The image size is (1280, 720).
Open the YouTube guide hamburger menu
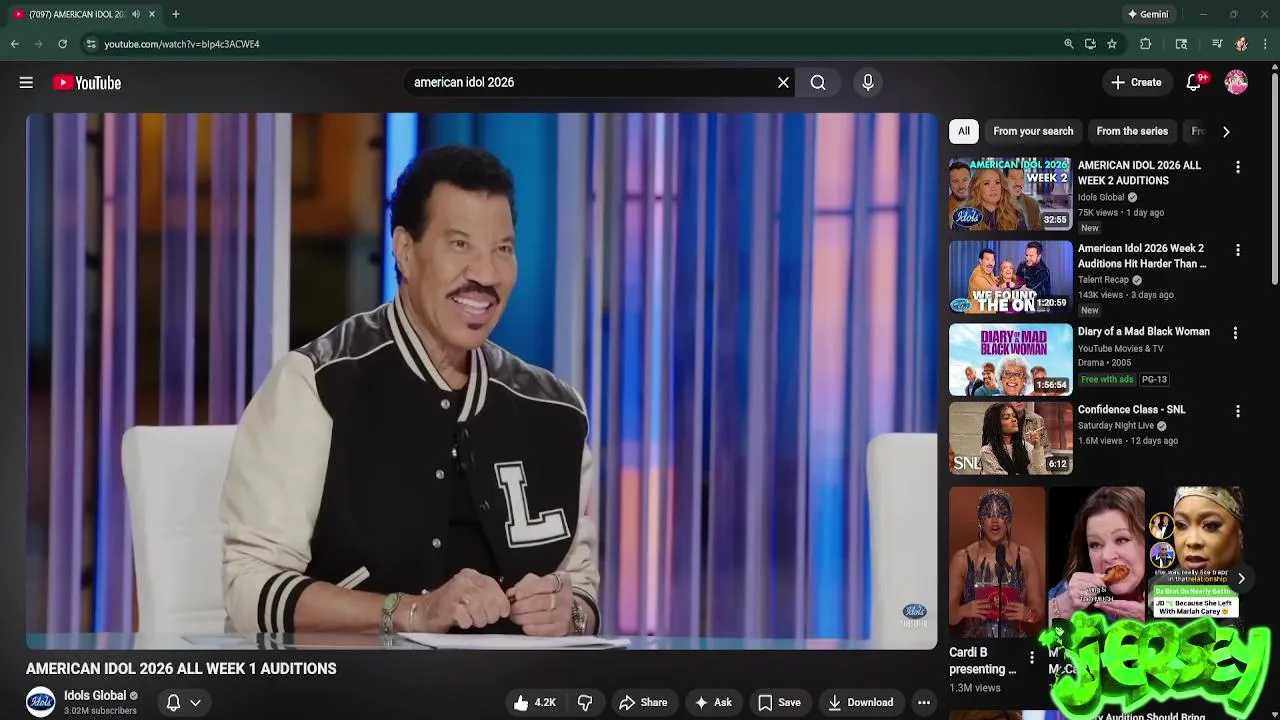pyautogui.click(x=26, y=83)
